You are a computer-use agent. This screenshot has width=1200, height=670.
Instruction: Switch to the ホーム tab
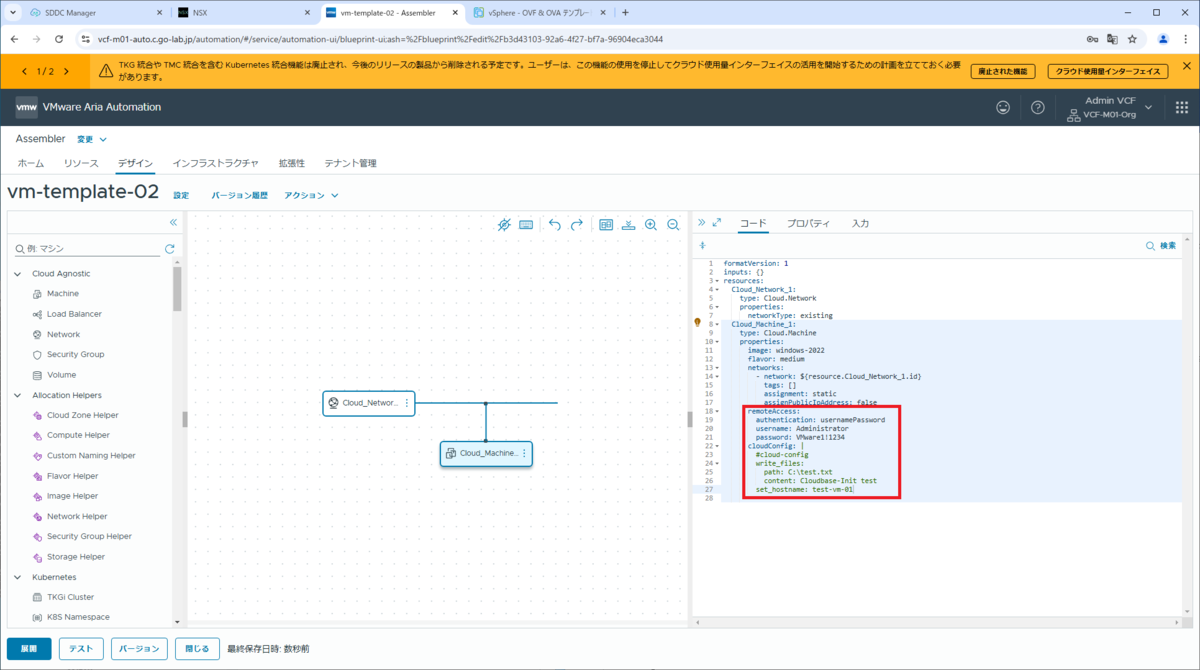(30, 163)
